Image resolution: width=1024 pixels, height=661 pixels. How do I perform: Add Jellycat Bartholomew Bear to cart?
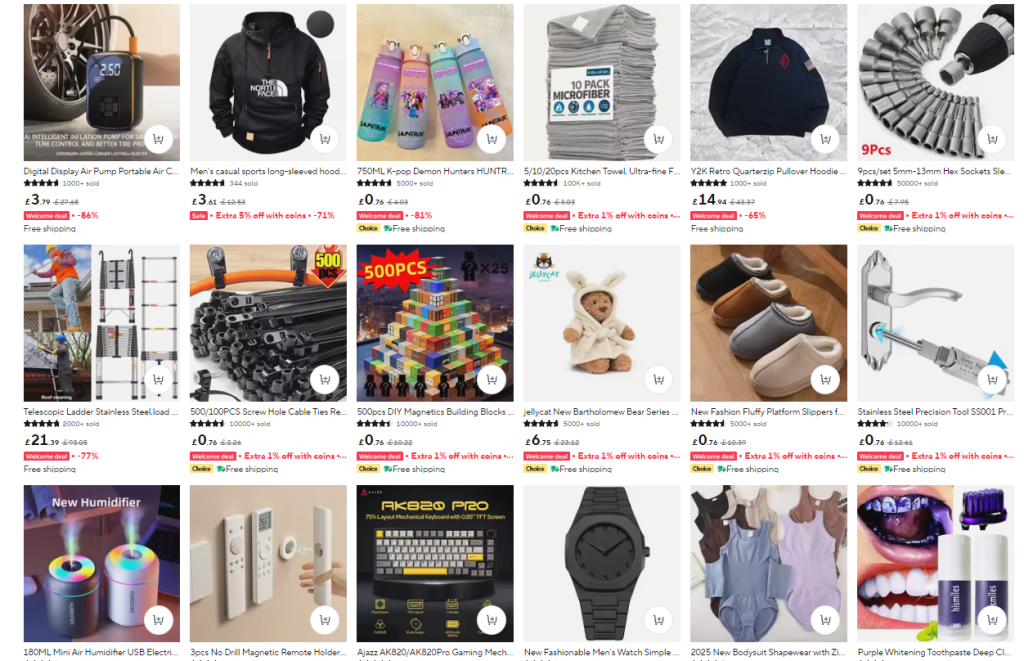(x=658, y=379)
